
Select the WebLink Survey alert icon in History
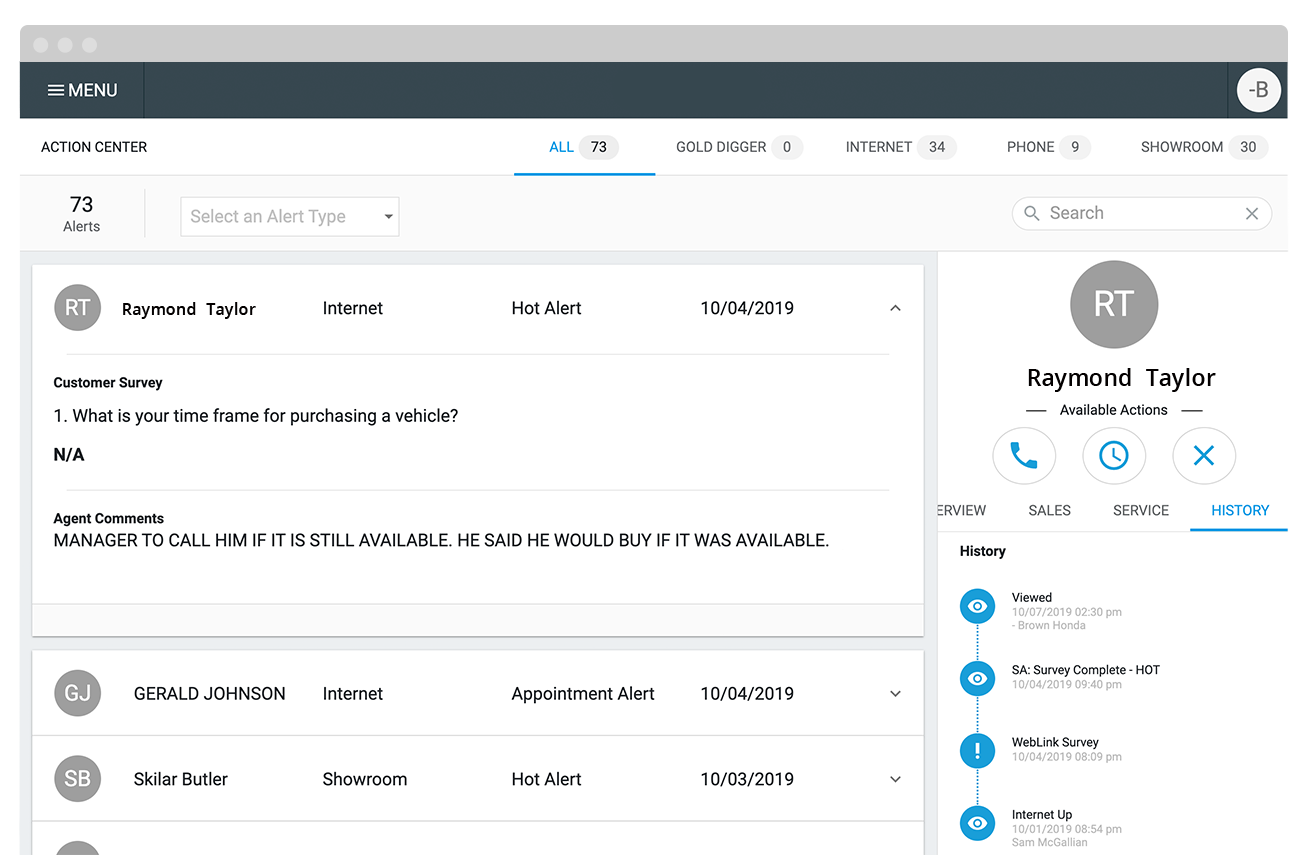[977, 750]
